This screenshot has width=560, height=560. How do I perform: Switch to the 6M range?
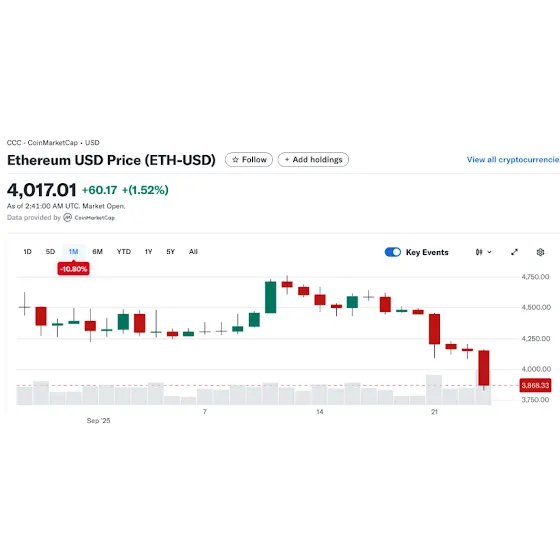[98, 252]
